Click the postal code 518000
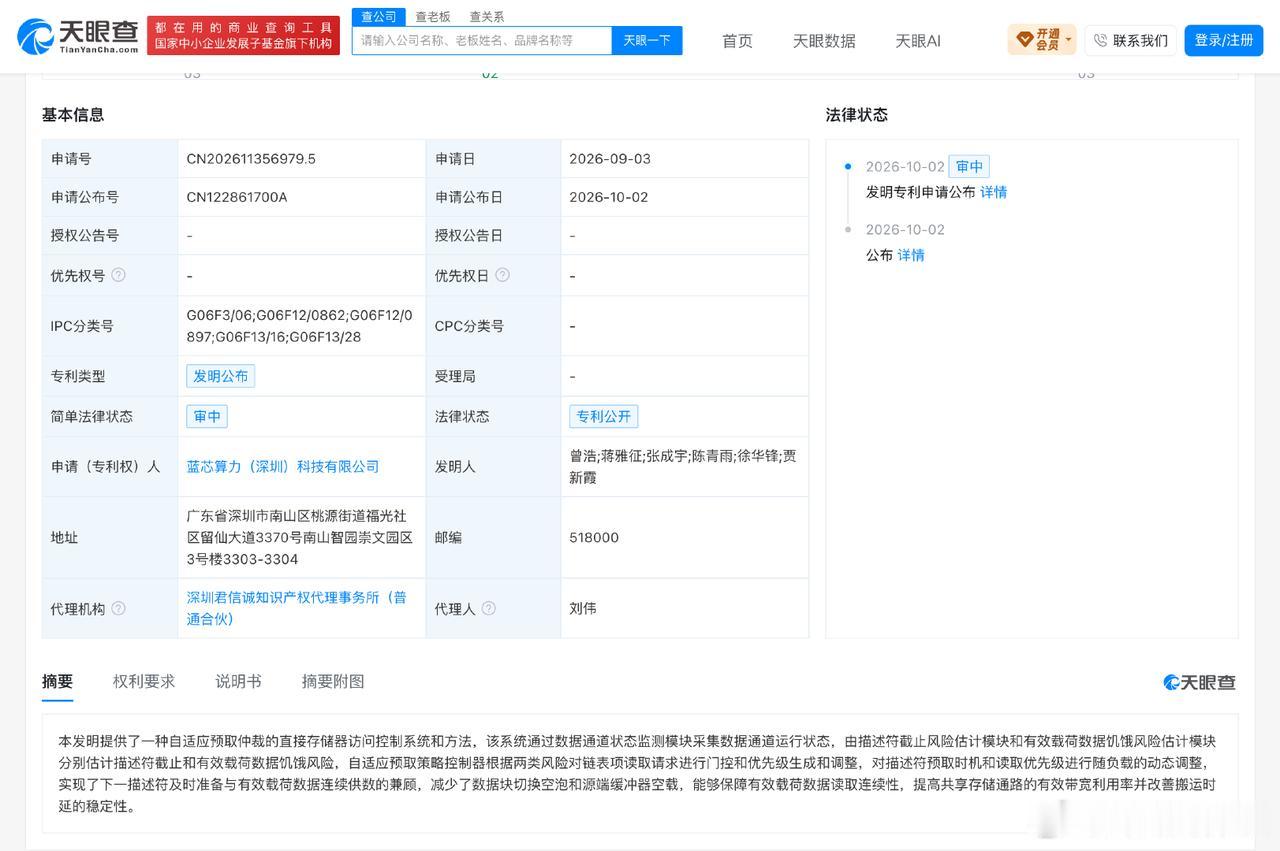Image resolution: width=1280 pixels, height=851 pixels. click(x=594, y=537)
